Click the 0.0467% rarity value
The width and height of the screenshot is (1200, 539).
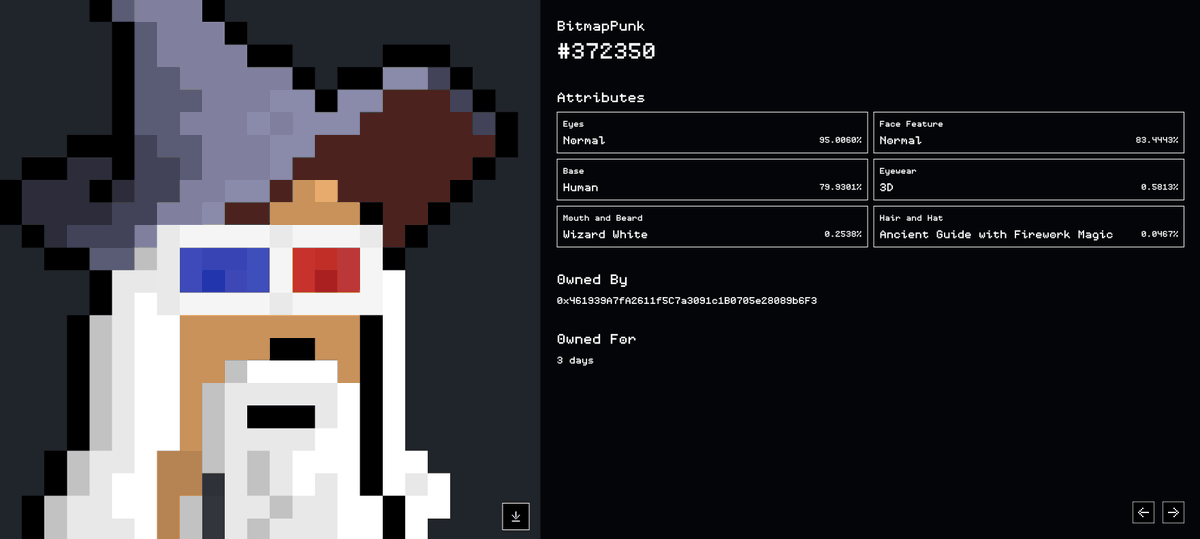tap(1159, 235)
